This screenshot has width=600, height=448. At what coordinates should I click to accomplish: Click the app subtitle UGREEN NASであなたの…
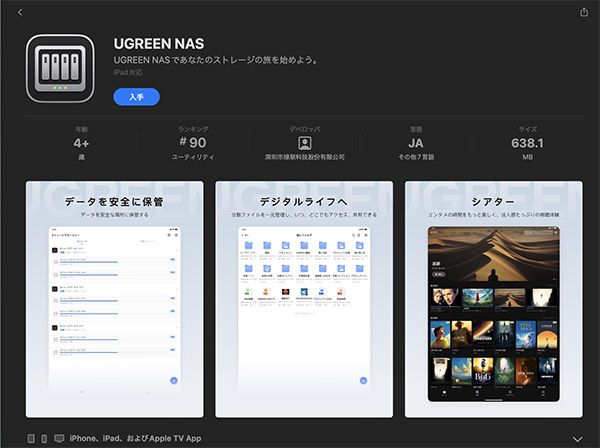pyautogui.click(x=216, y=60)
